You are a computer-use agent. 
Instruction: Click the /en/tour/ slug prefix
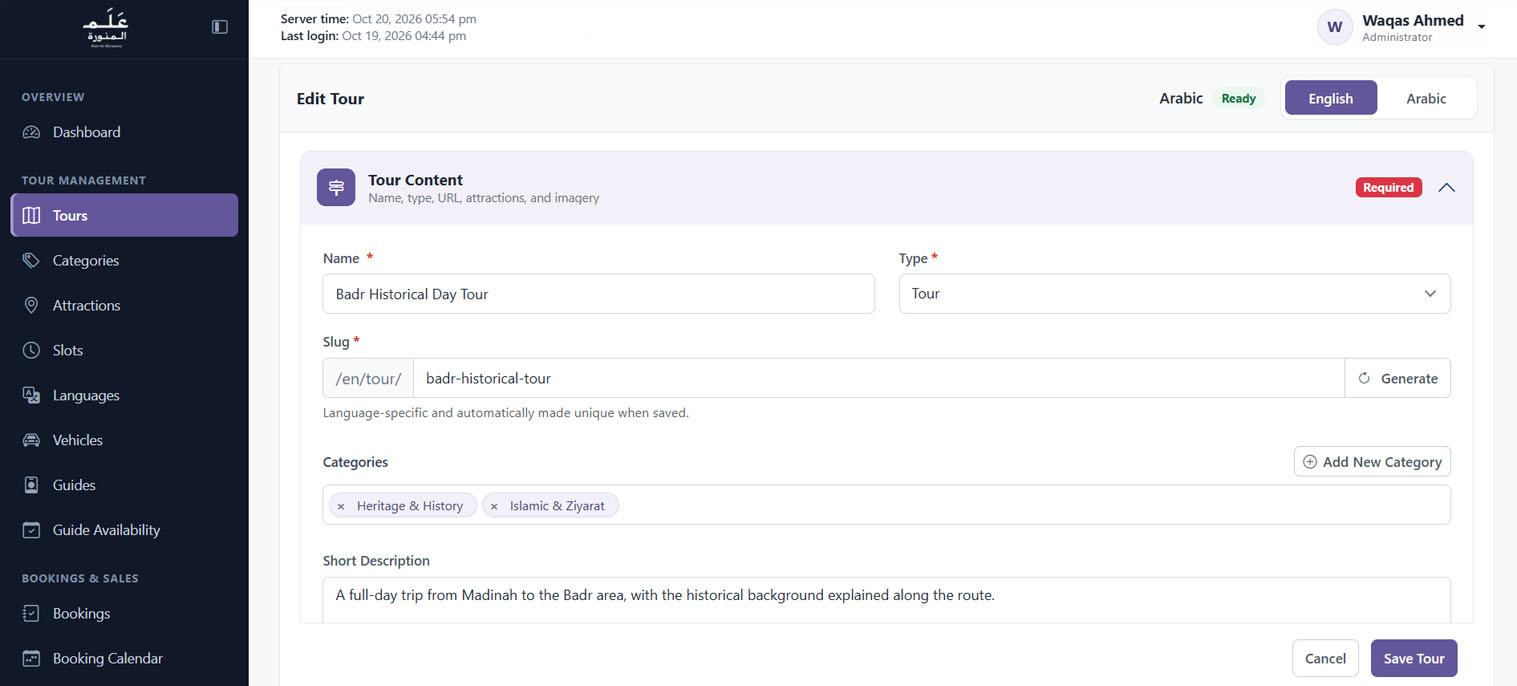coord(368,378)
